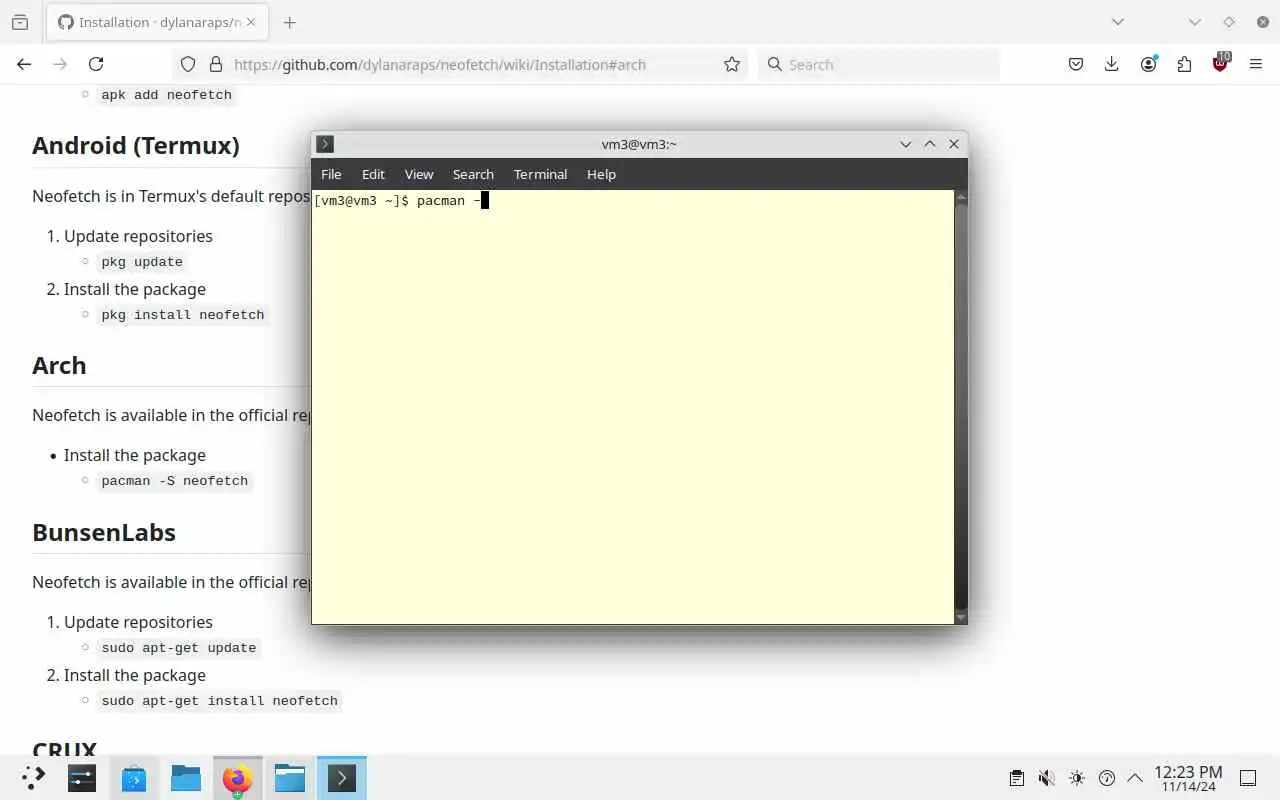
Task: Open the clock and calendar
Action: pos(1188,778)
